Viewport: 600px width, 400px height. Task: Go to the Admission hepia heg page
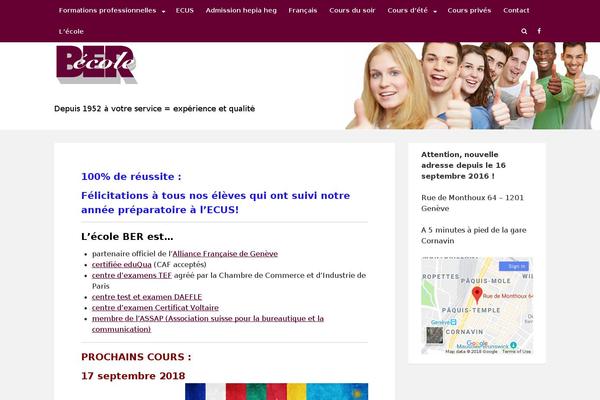click(x=241, y=11)
